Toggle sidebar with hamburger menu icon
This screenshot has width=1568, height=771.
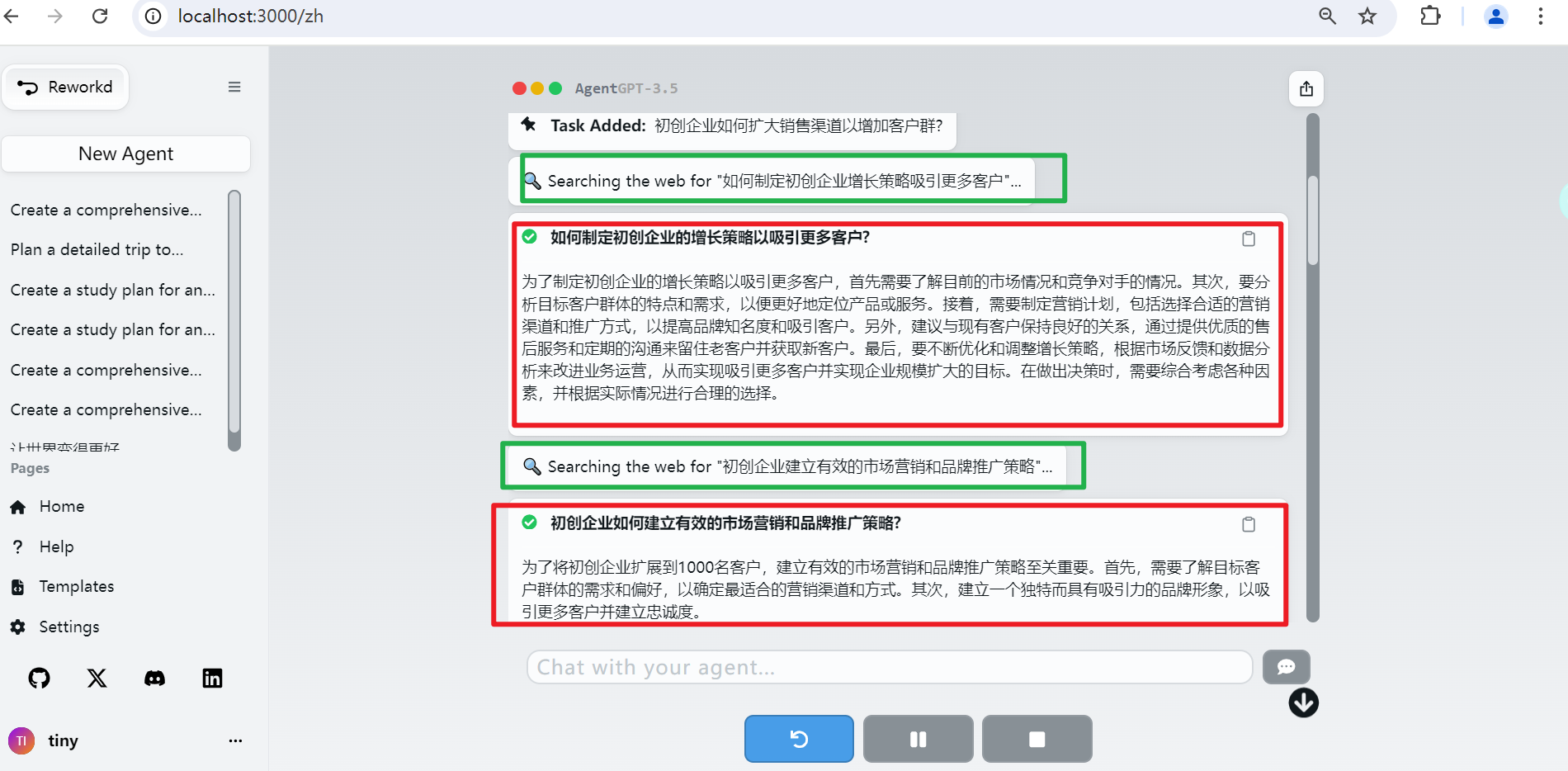[x=234, y=88]
